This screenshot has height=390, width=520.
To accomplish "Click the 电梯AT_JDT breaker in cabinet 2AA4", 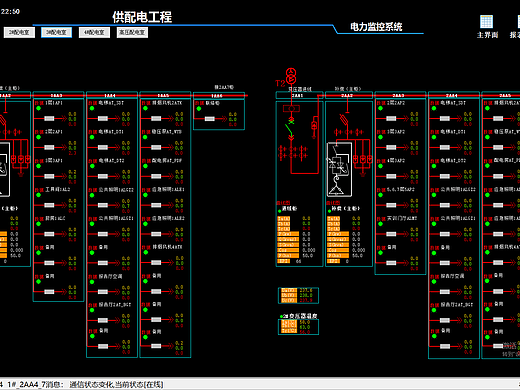I will click(x=445, y=118).
